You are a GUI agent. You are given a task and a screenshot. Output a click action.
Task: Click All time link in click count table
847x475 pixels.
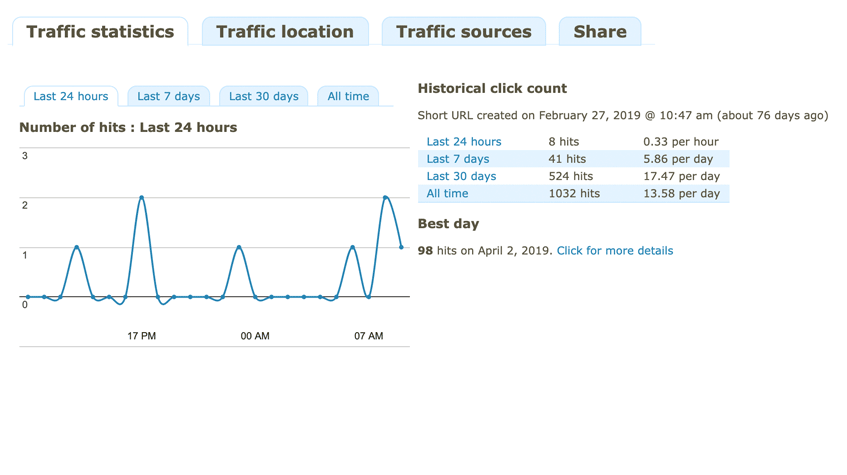447,193
